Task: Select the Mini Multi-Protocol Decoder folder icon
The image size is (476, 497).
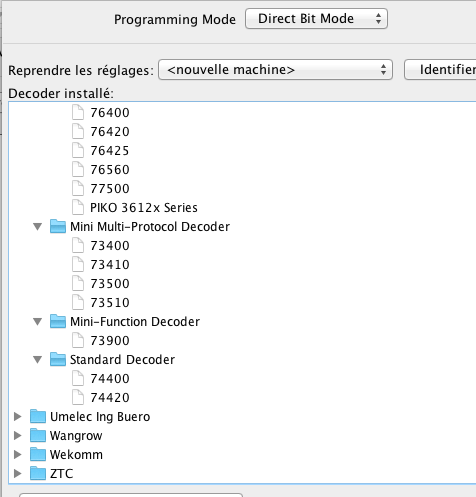Action: coord(58,226)
